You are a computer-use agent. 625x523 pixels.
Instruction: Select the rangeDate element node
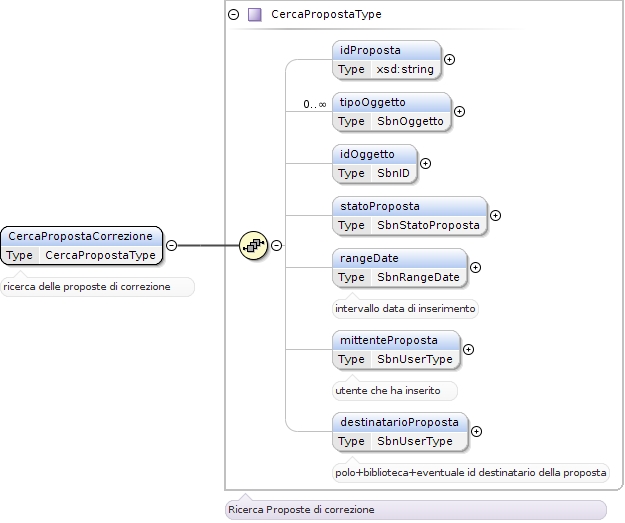pos(400,268)
